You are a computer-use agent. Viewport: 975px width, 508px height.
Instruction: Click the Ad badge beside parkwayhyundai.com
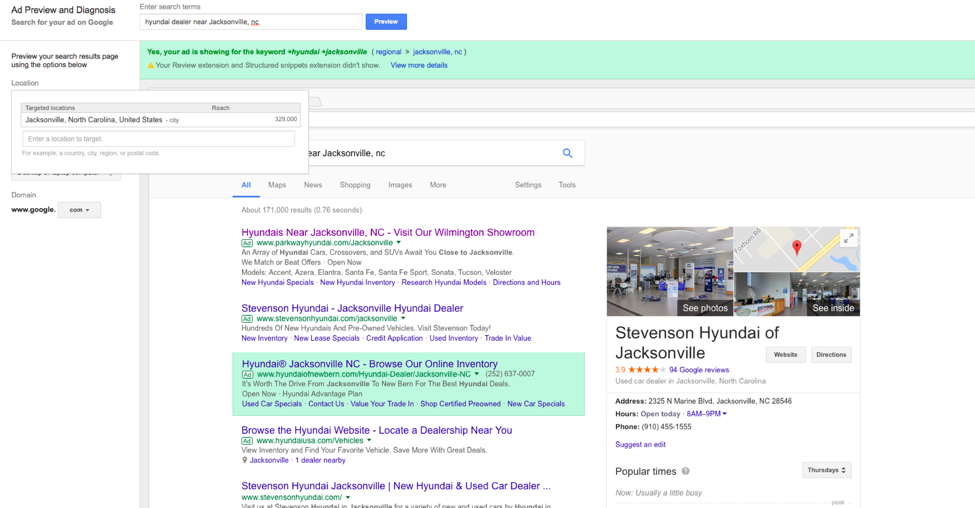(247, 243)
